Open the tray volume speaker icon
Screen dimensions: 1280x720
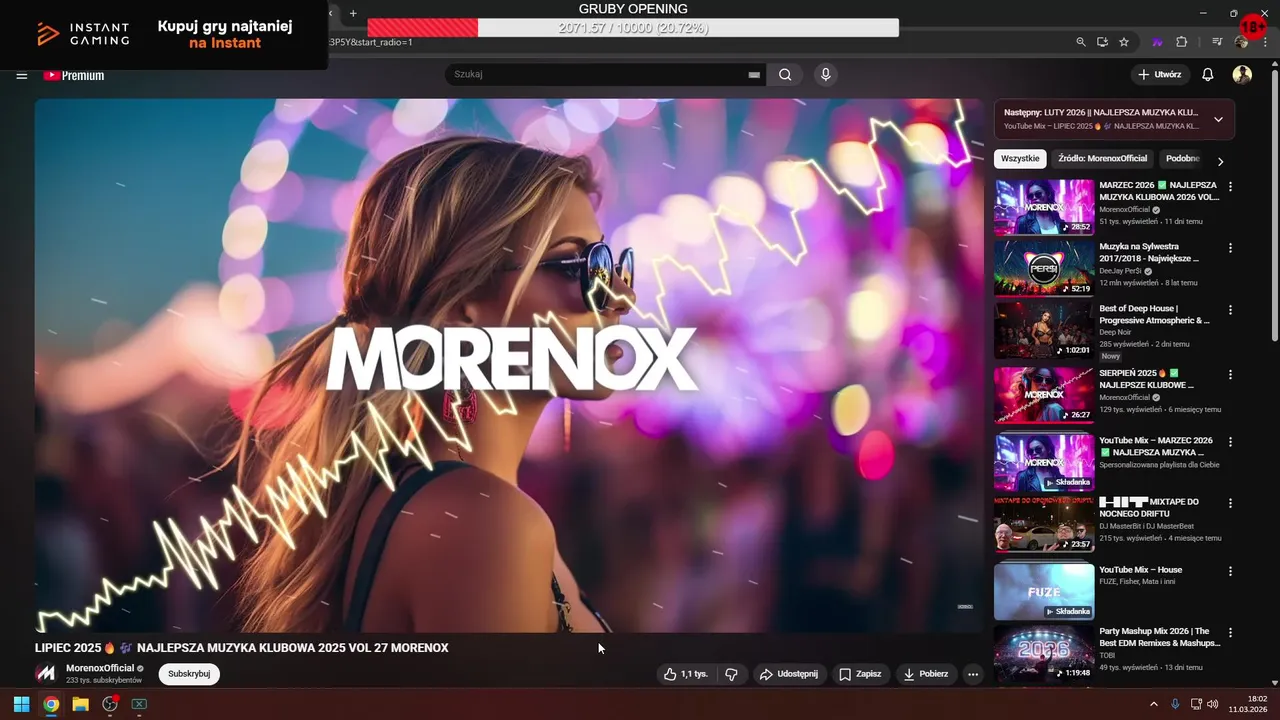coord(1212,704)
